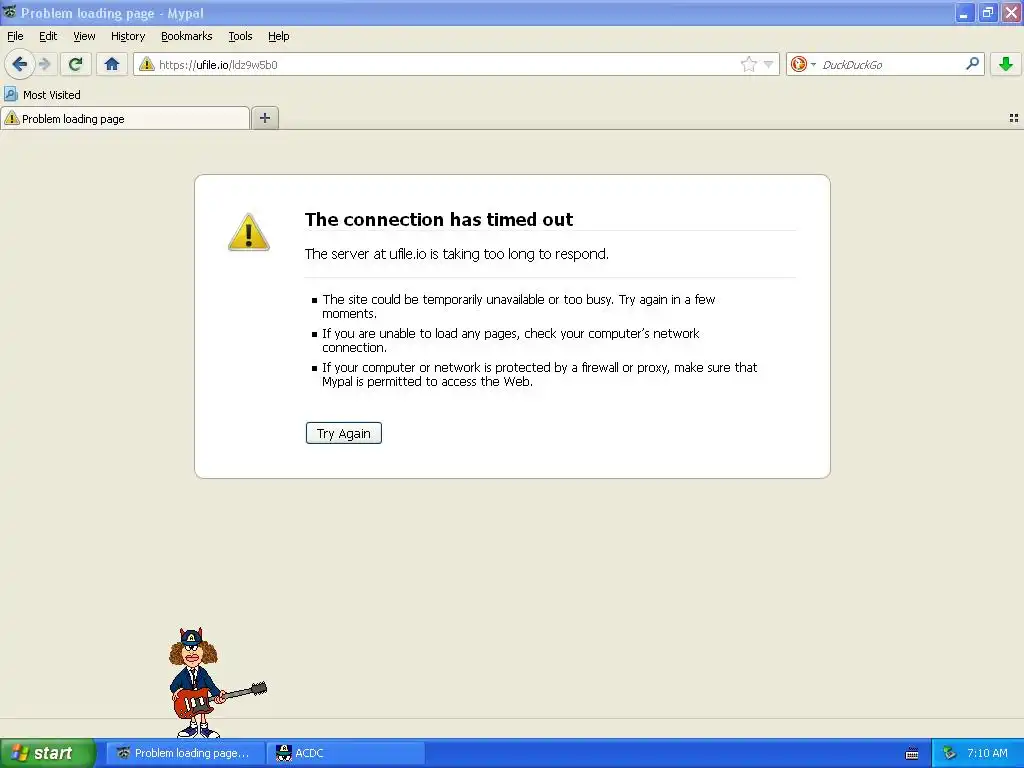Select the Problem loading page tab
This screenshot has height=768, width=1024.
coord(125,118)
